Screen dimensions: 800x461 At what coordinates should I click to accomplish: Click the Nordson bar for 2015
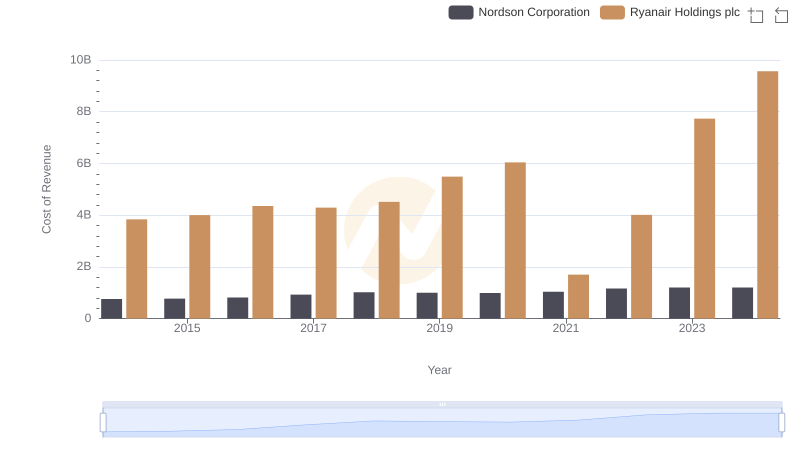(x=174, y=309)
